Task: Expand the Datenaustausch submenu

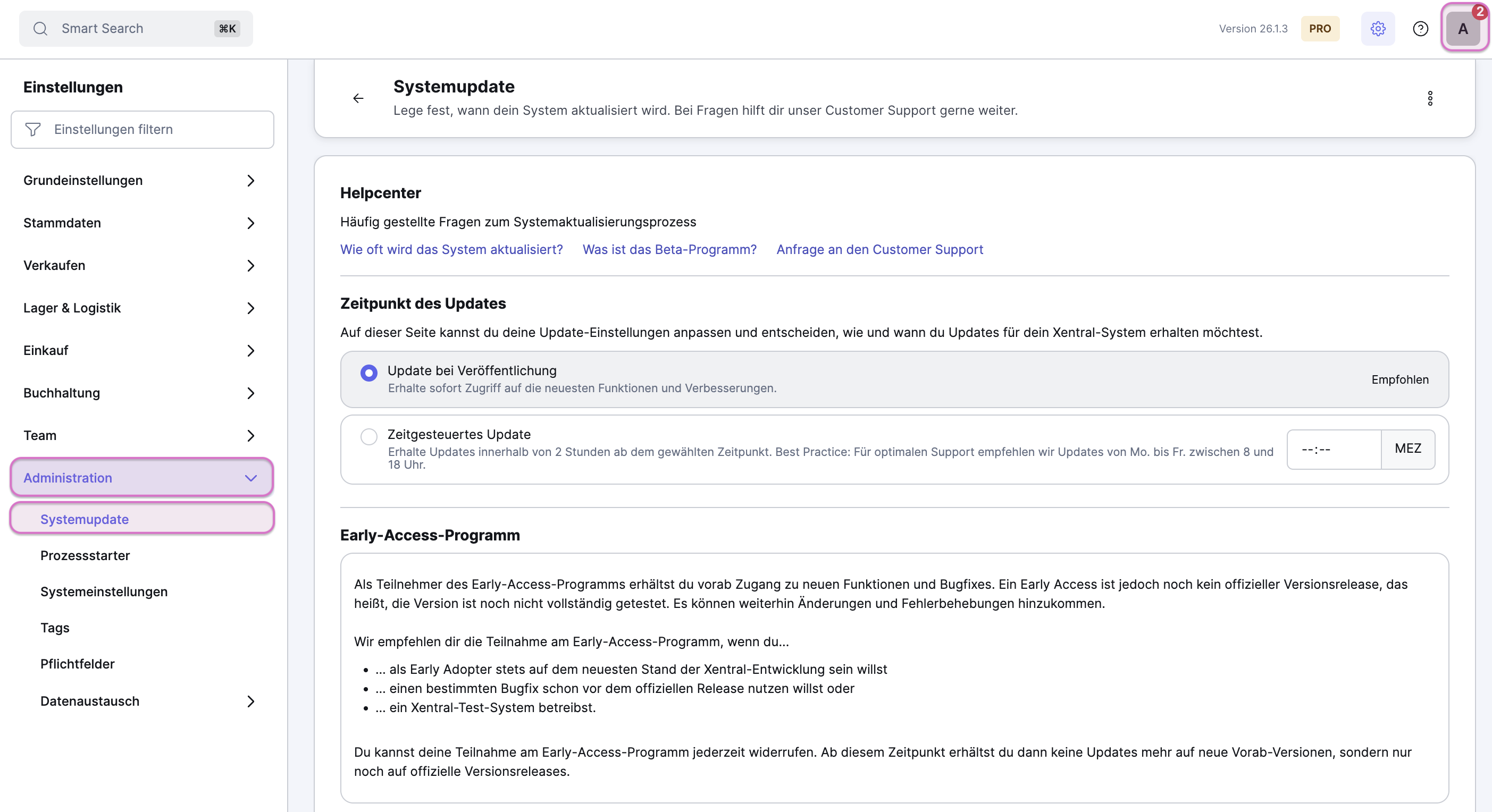Action: pyautogui.click(x=250, y=701)
